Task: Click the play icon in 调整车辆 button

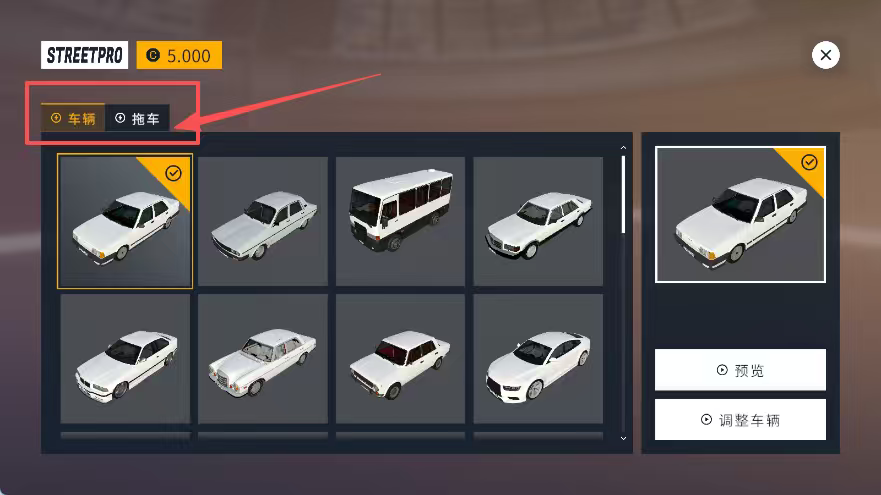Action: [706, 420]
